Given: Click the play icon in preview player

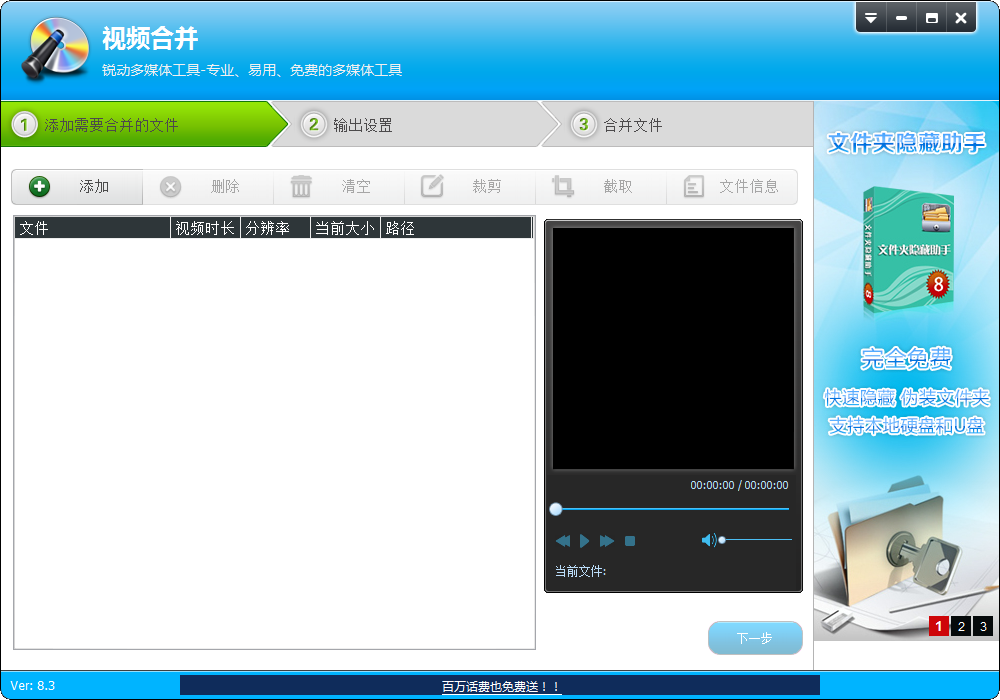Looking at the screenshot, I should (584, 541).
